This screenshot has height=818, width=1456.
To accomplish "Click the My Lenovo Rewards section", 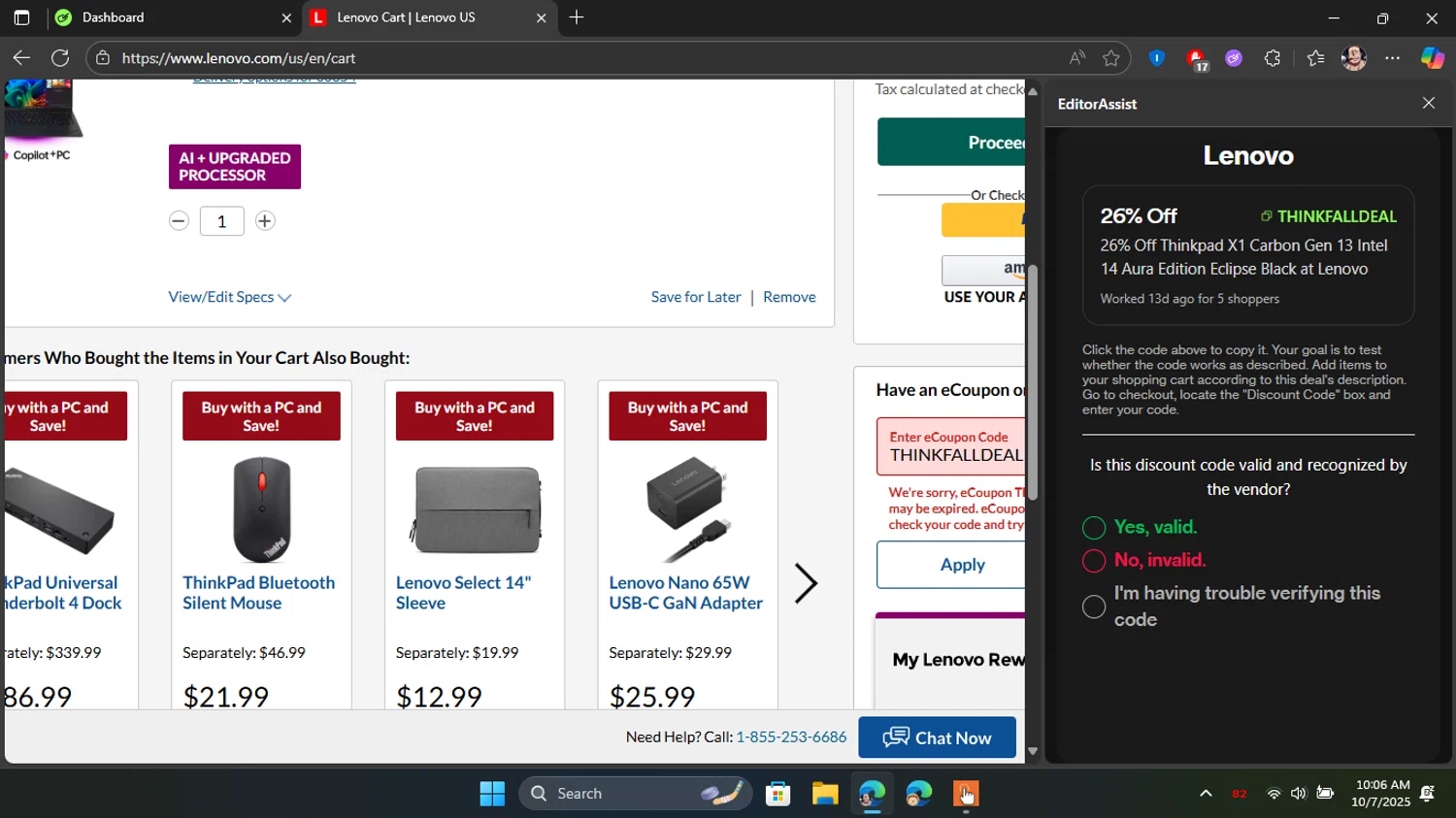I will [x=951, y=660].
